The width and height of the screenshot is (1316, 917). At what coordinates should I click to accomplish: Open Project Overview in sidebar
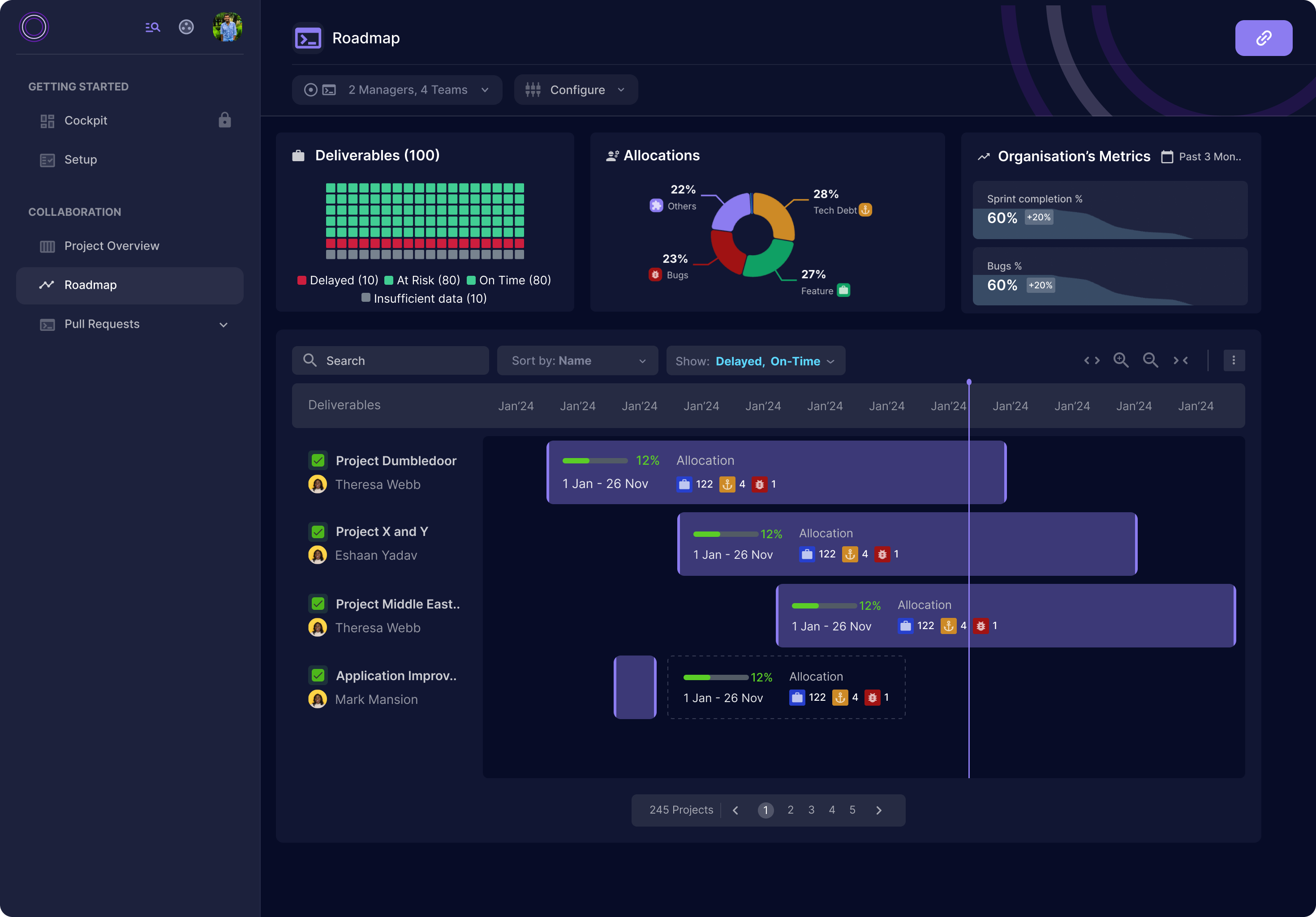112,246
